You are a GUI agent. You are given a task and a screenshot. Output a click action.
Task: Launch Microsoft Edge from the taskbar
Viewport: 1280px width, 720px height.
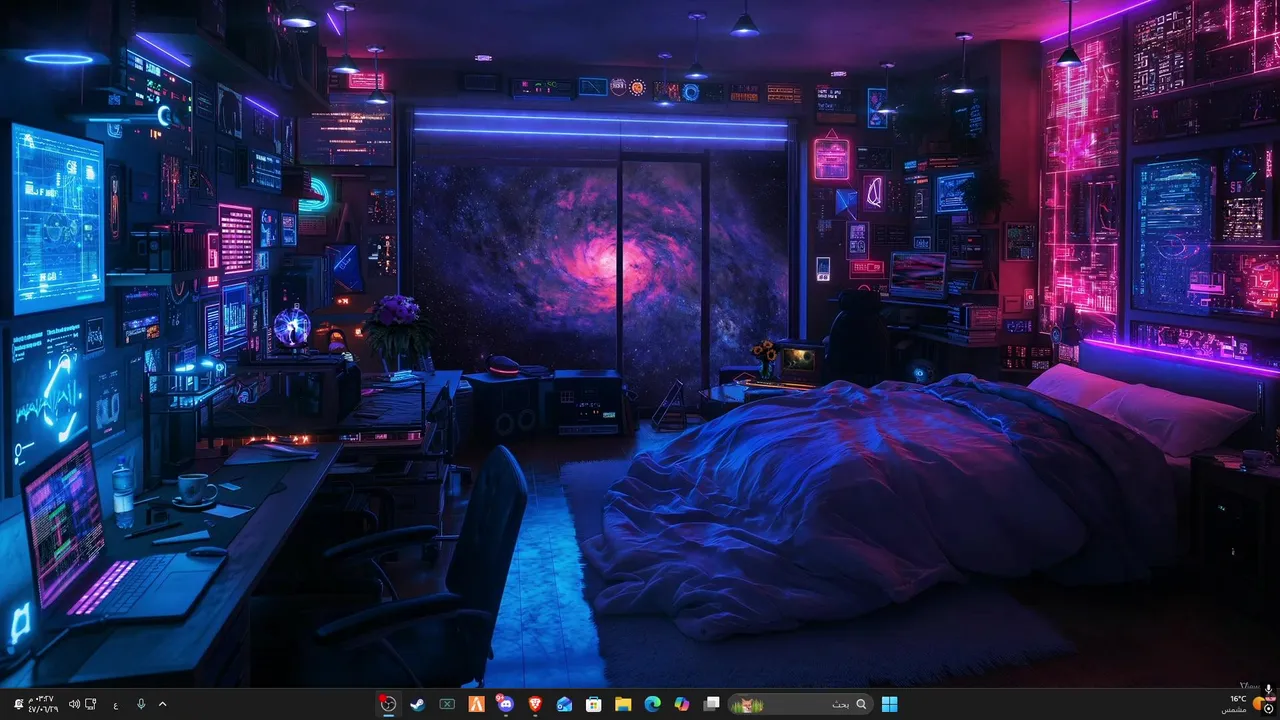pyautogui.click(x=653, y=704)
